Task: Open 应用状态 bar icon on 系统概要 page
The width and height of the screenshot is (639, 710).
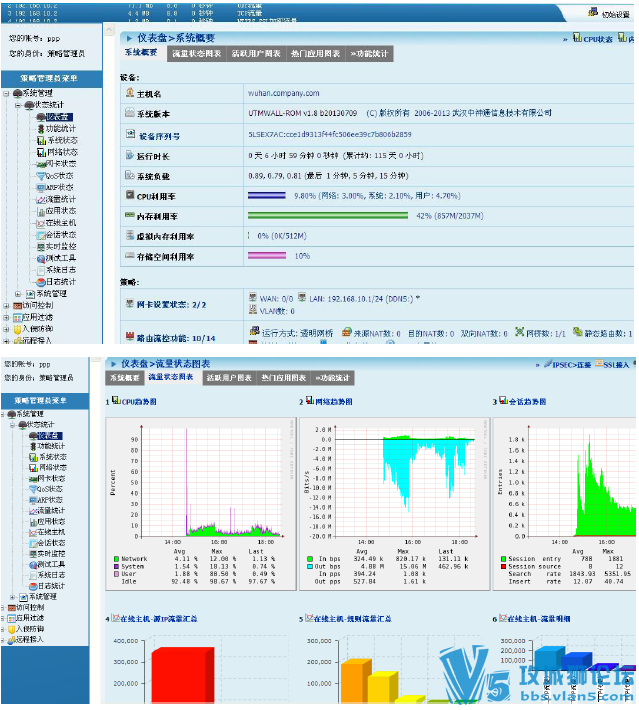Action: [x=41, y=211]
